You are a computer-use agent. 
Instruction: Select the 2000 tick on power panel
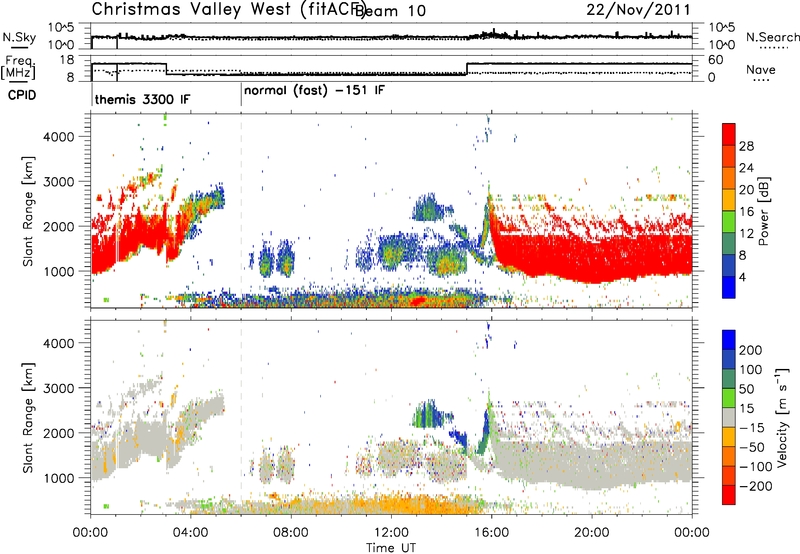click(x=58, y=226)
